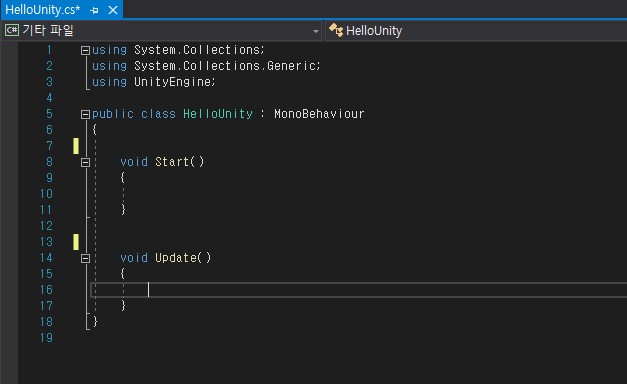Click the 'MonoBehaviour' base class name

pyautogui.click(x=319, y=114)
